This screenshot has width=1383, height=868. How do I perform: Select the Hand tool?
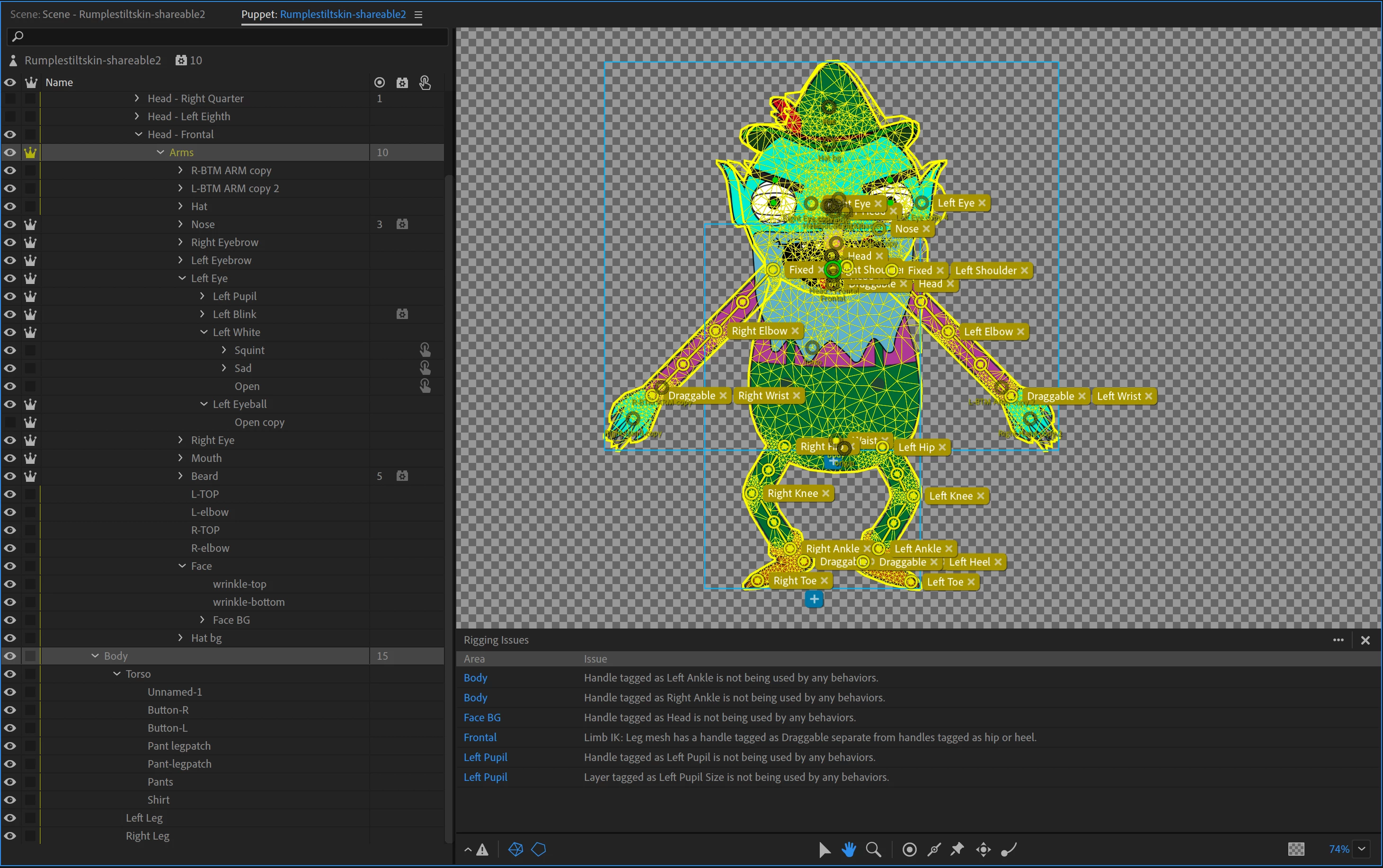(849, 849)
